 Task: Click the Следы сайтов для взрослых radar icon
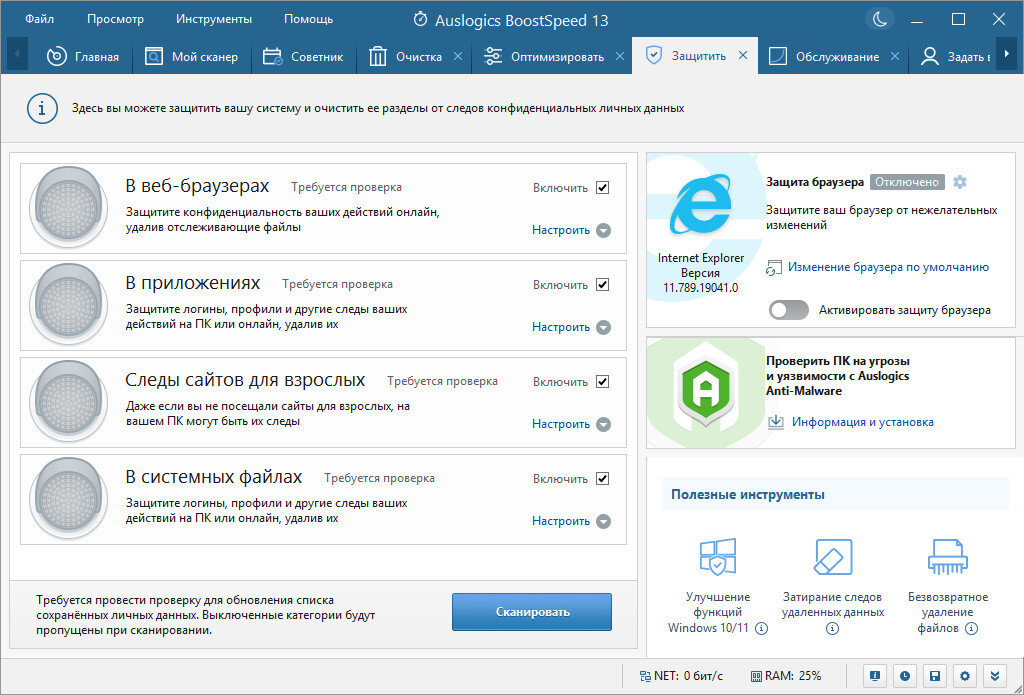[x=69, y=402]
